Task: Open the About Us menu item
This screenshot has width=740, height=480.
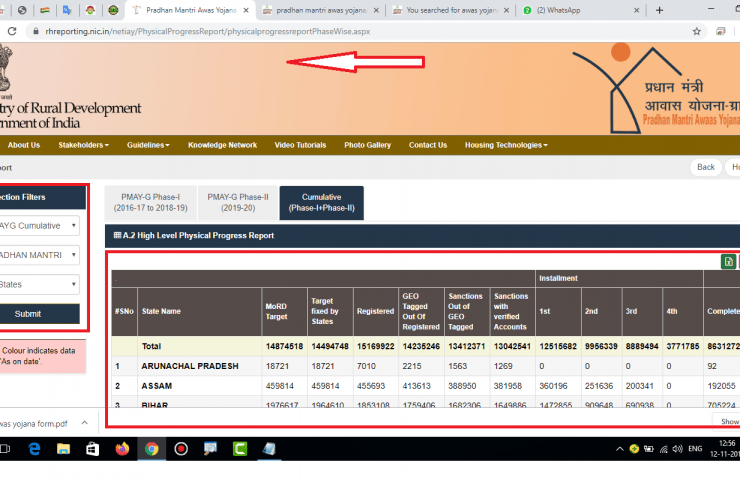Action: tap(24, 145)
